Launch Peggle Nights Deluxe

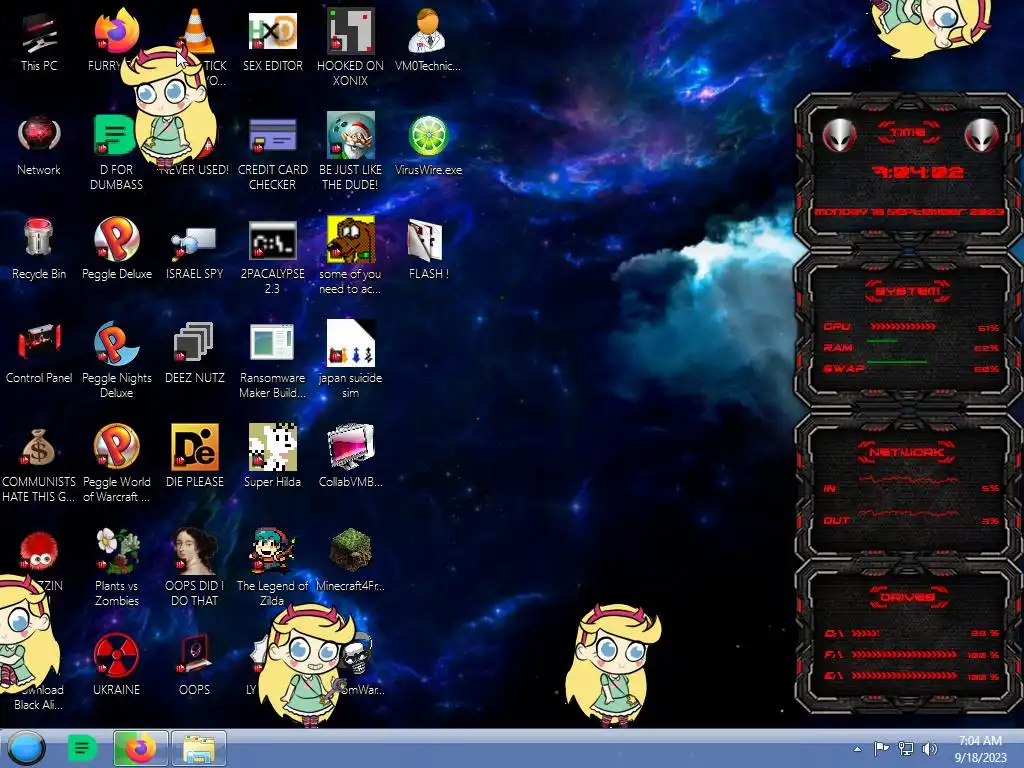click(x=116, y=360)
